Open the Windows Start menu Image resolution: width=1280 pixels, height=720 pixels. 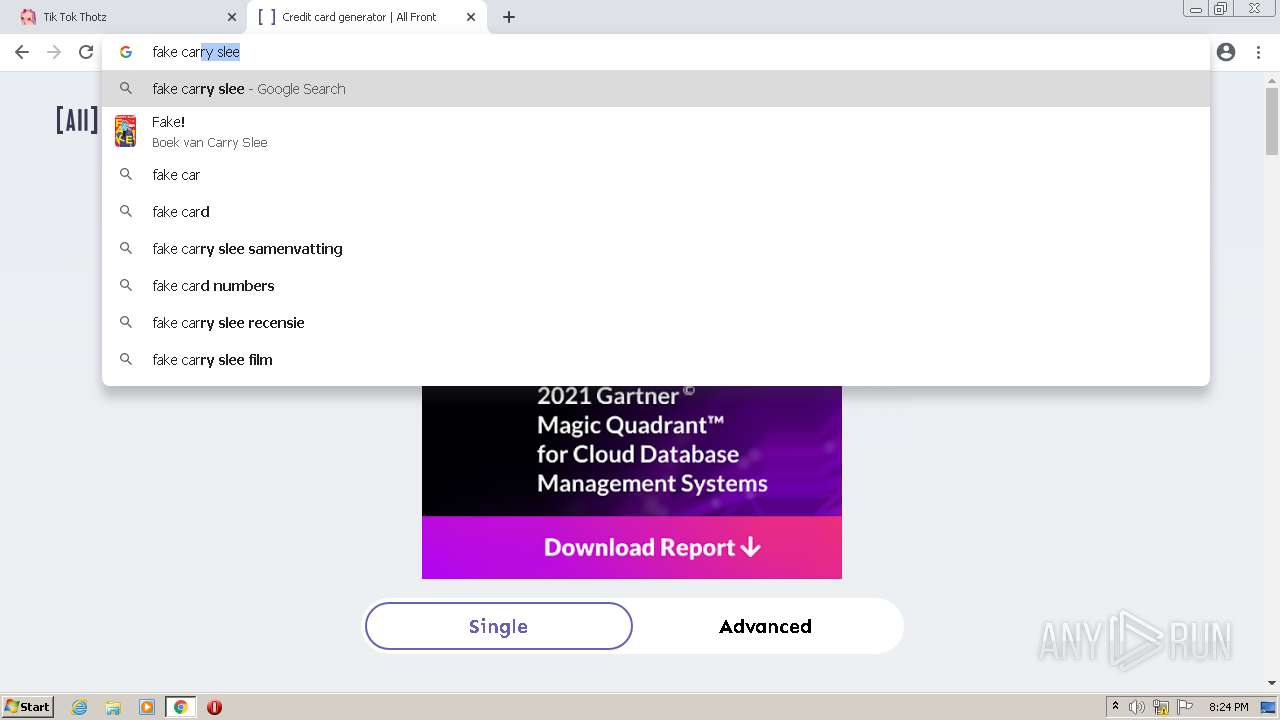tap(28, 707)
